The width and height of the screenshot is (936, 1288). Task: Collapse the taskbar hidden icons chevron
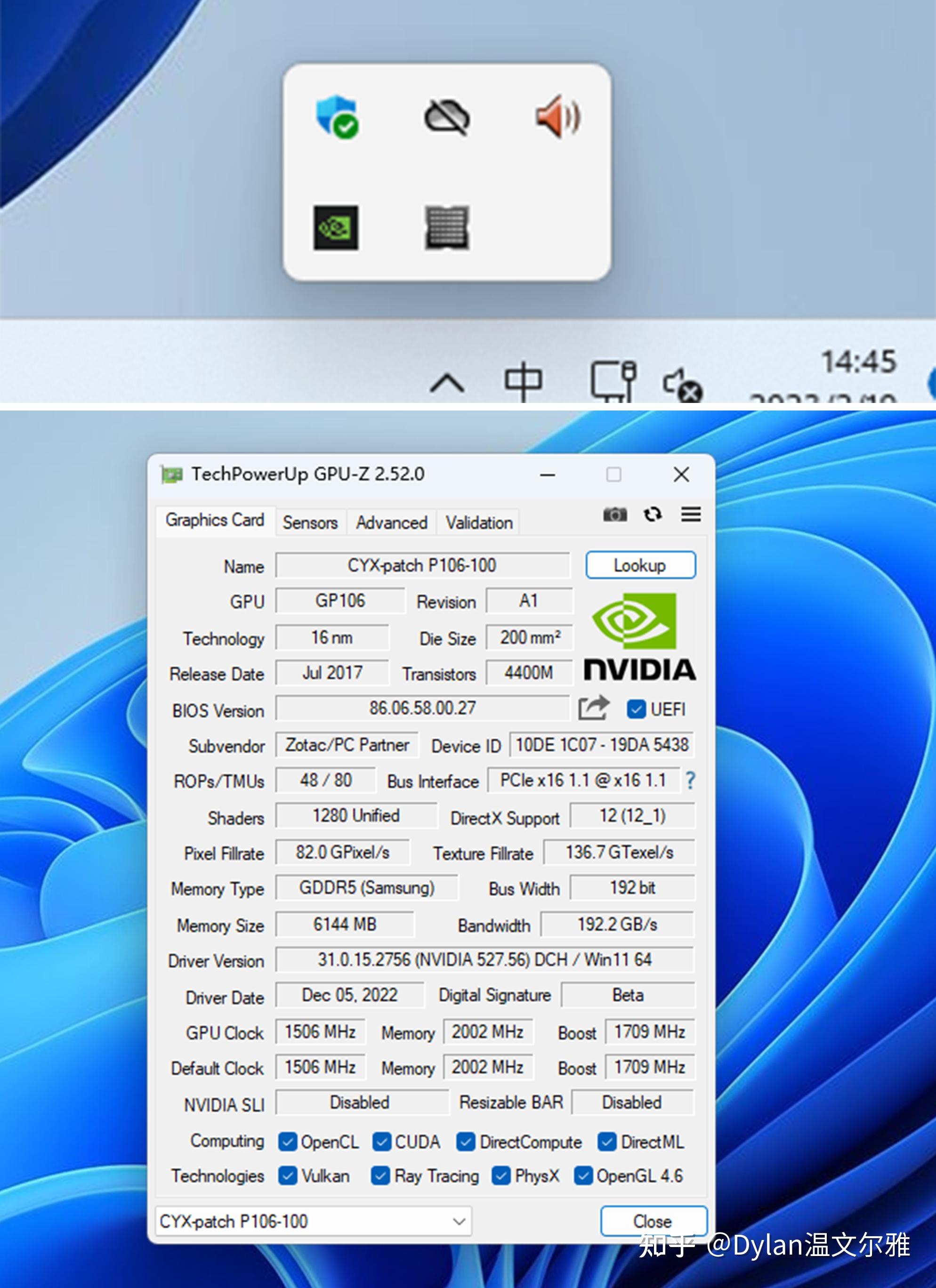[x=448, y=383]
